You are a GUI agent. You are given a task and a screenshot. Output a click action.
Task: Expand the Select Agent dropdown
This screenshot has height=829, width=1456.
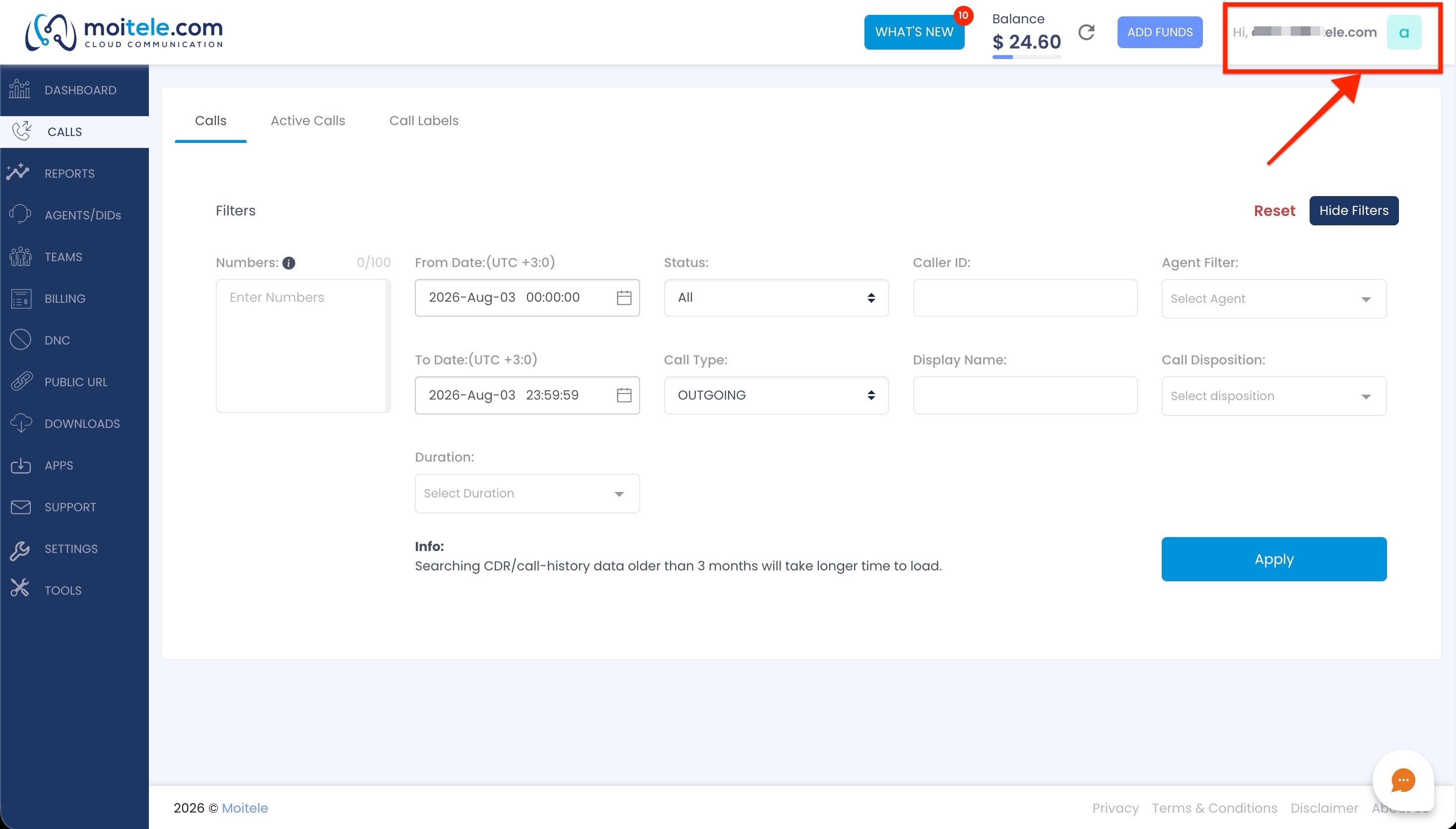coord(1274,299)
